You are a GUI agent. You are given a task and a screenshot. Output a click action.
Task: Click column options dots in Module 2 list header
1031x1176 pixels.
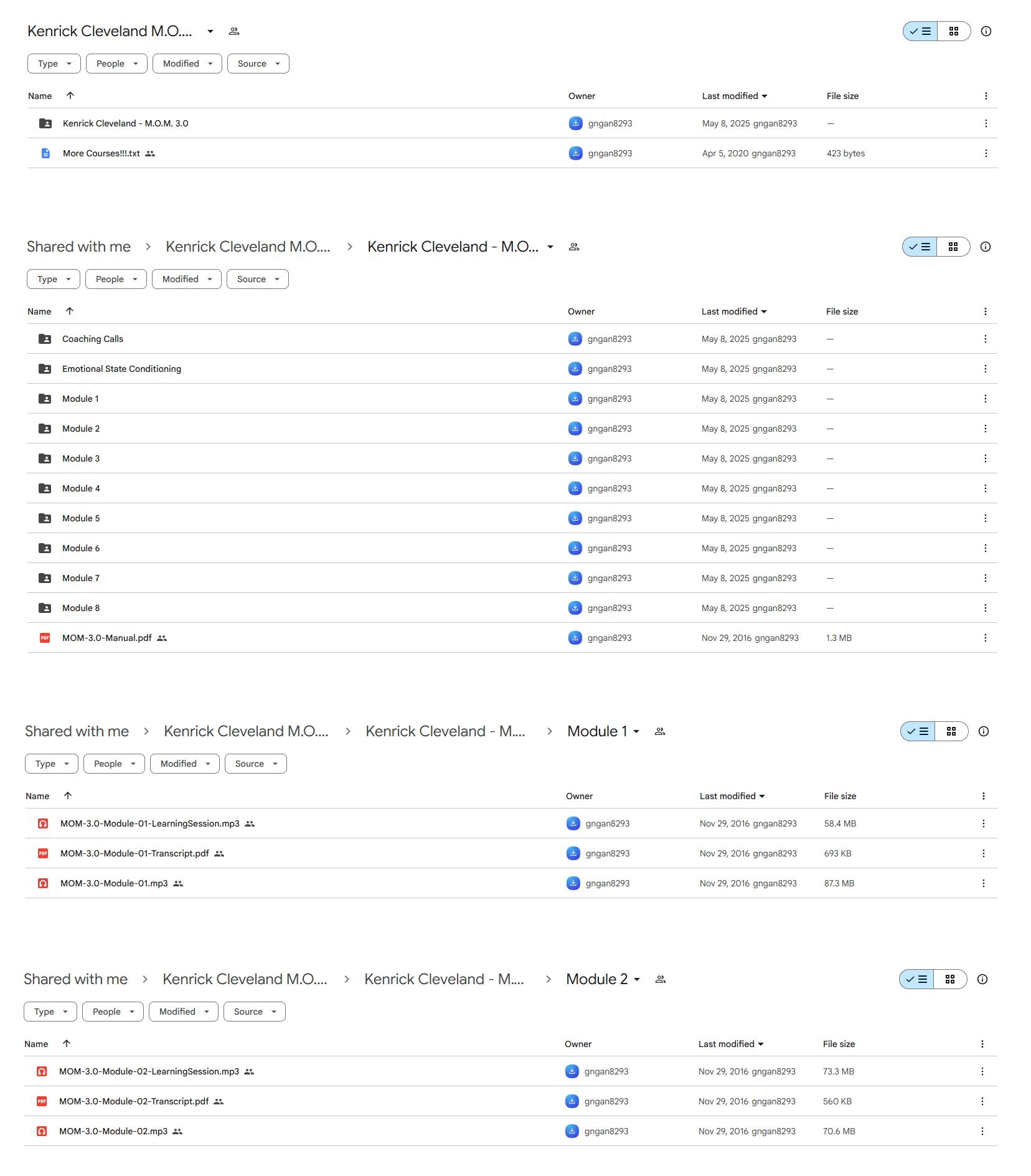click(982, 1044)
